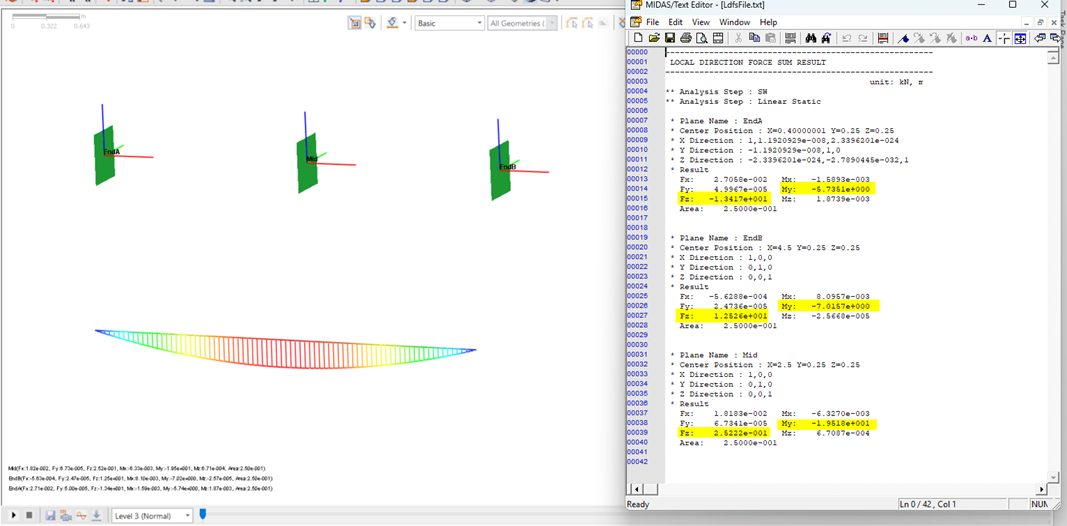Click the download arrow icon near playback

tap(97, 516)
